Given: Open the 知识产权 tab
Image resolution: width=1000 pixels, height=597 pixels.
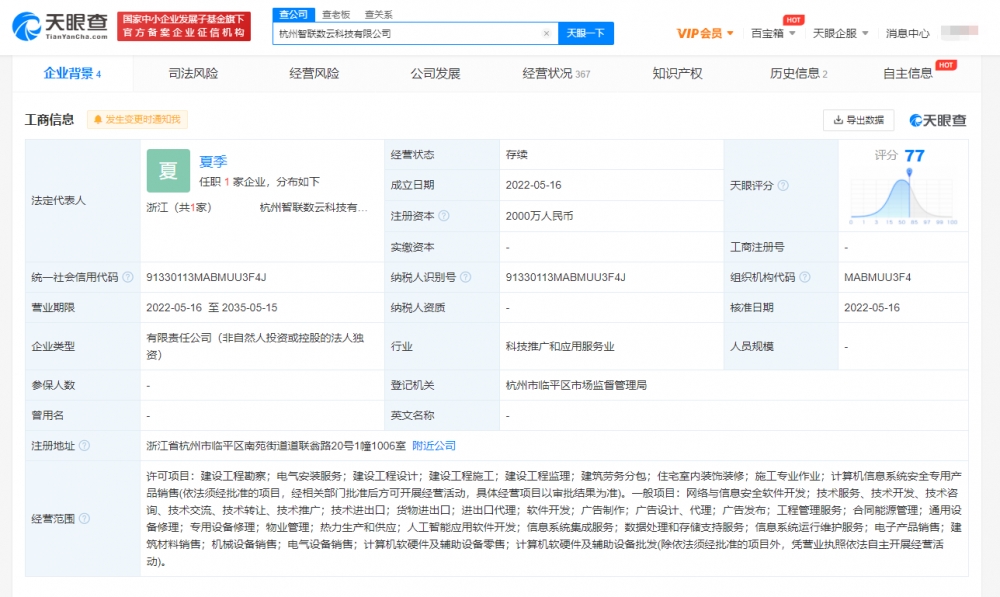Looking at the screenshot, I should tap(677, 73).
